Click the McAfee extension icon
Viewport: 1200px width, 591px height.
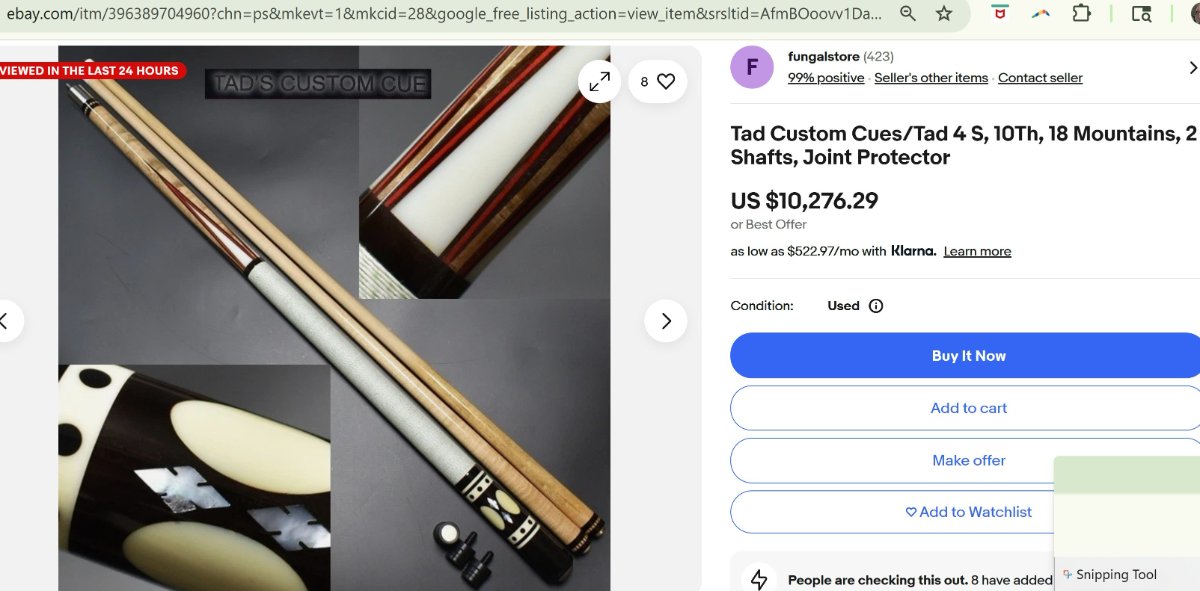[x=999, y=13]
